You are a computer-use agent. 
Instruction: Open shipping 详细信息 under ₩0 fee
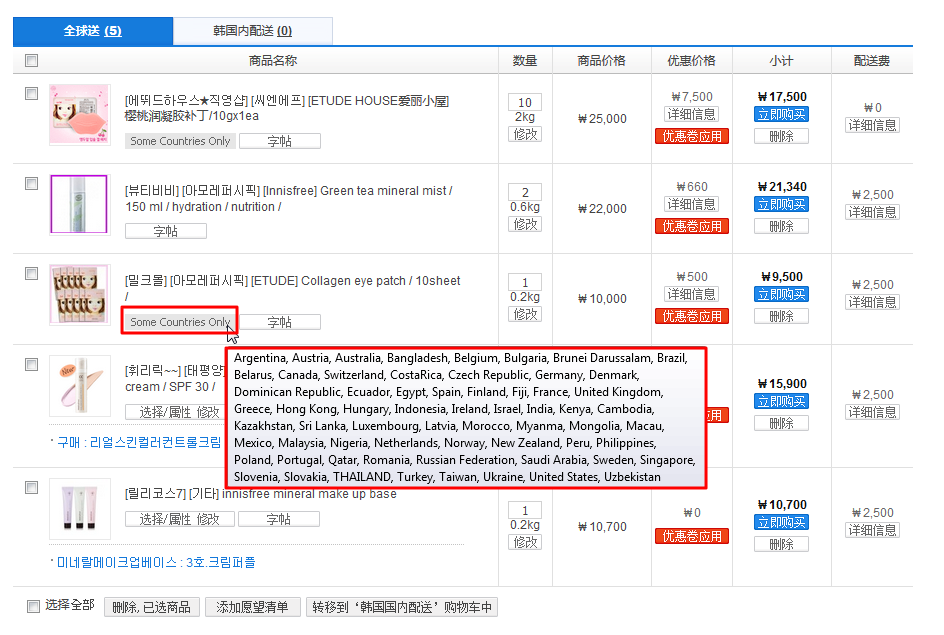click(872, 125)
